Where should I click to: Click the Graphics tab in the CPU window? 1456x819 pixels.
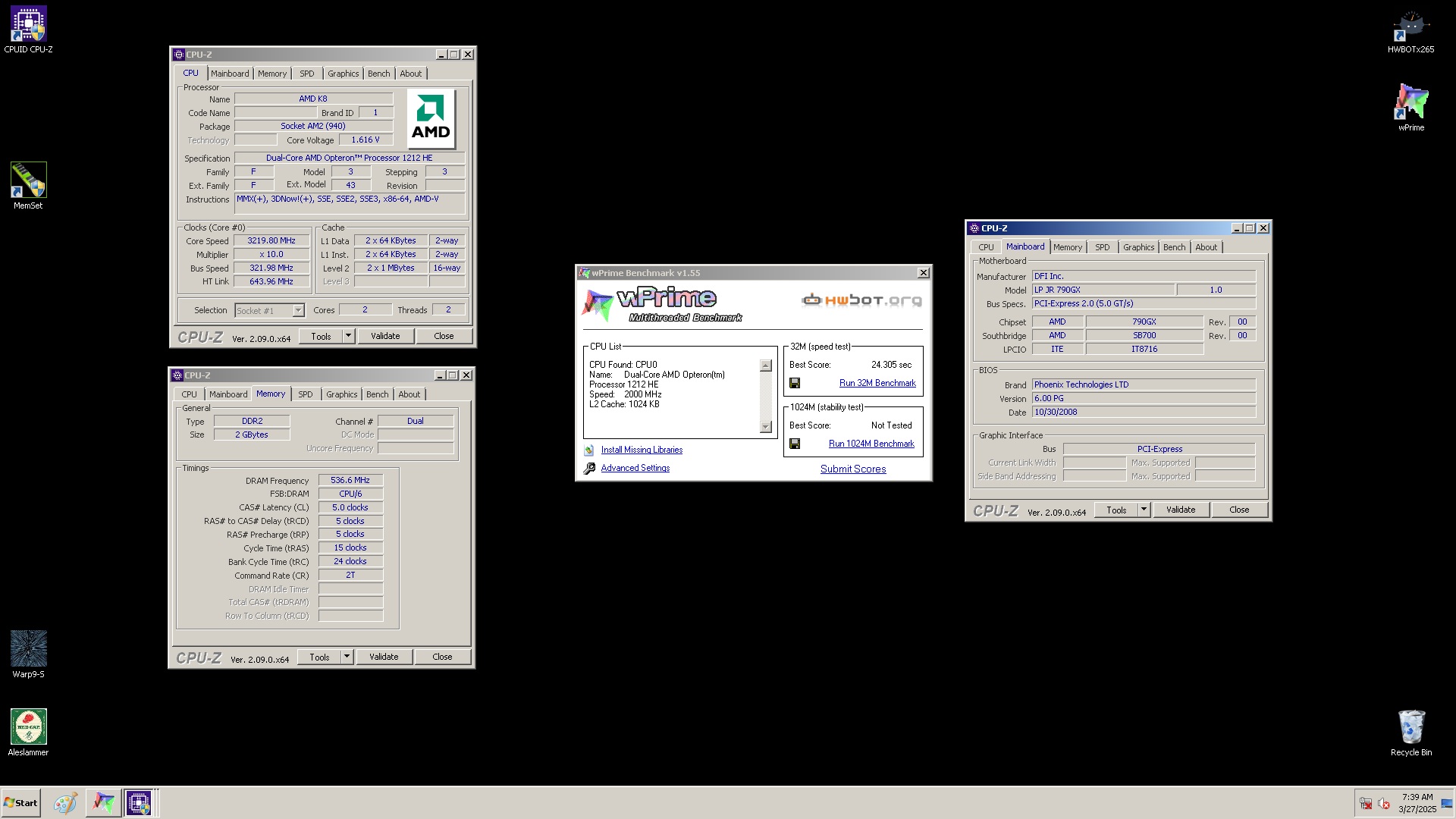click(343, 74)
